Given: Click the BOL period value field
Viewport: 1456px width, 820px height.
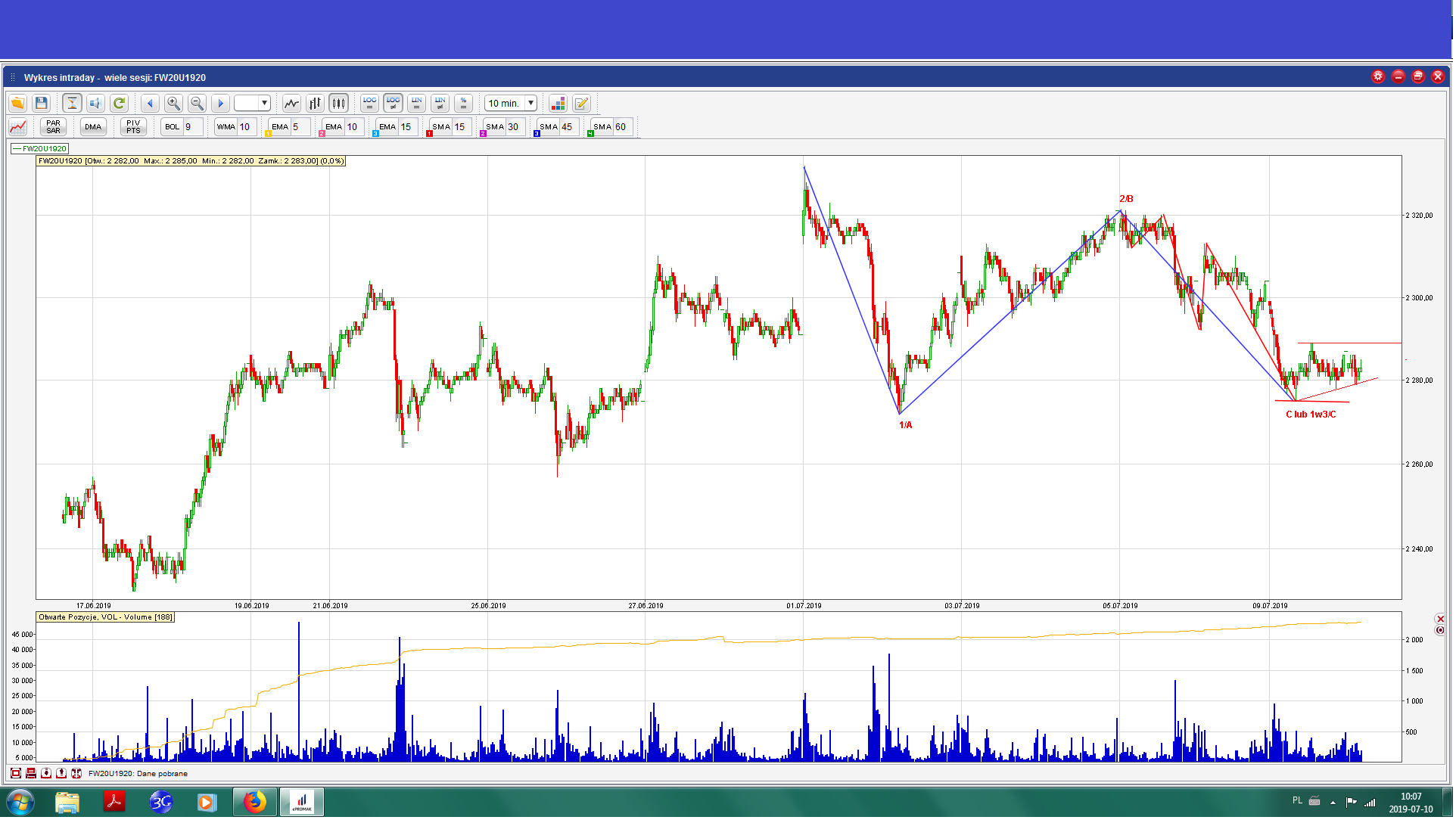Looking at the screenshot, I should 193,127.
